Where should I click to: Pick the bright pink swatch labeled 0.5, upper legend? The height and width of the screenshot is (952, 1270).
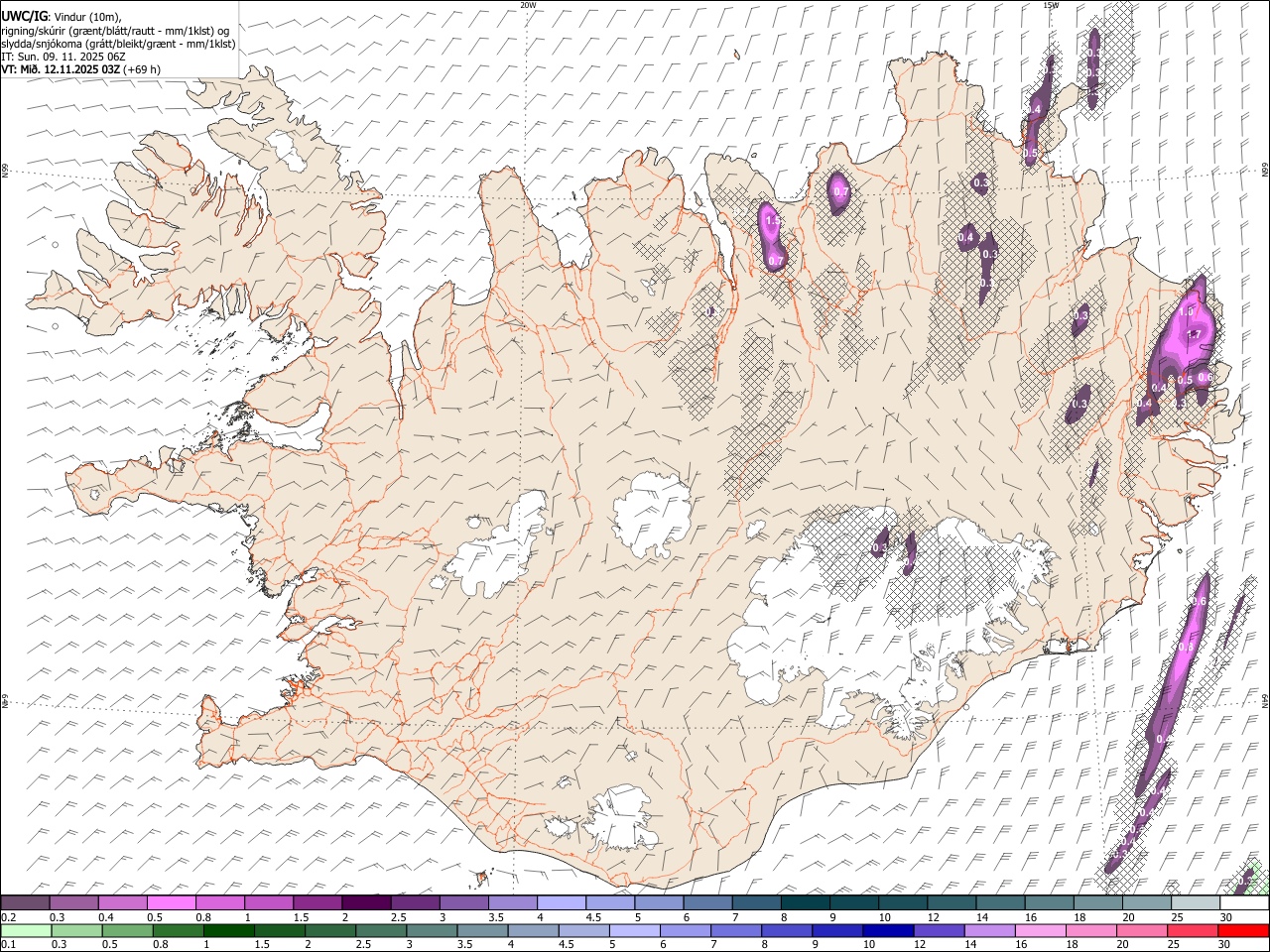click(172, 902)
